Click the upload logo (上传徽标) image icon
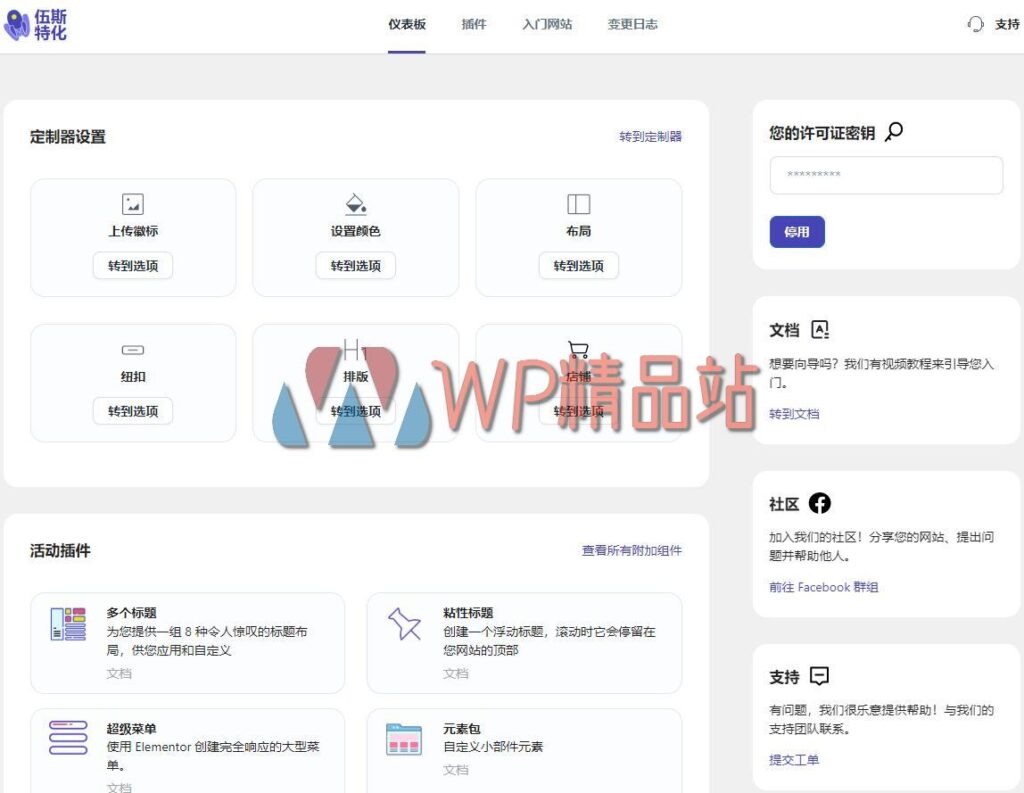The height and width of the screenshot is (793, 1024). tap(131, 204)
